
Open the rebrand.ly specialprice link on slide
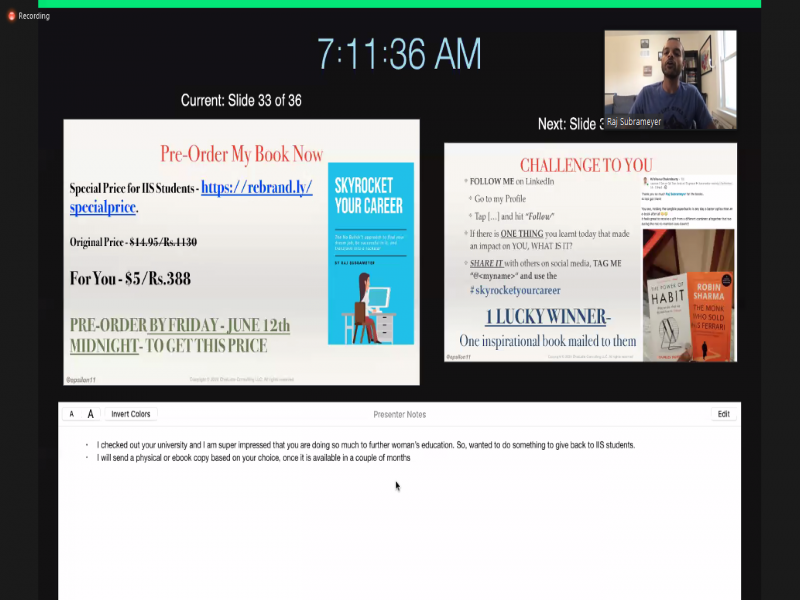(x=256, y=188)
